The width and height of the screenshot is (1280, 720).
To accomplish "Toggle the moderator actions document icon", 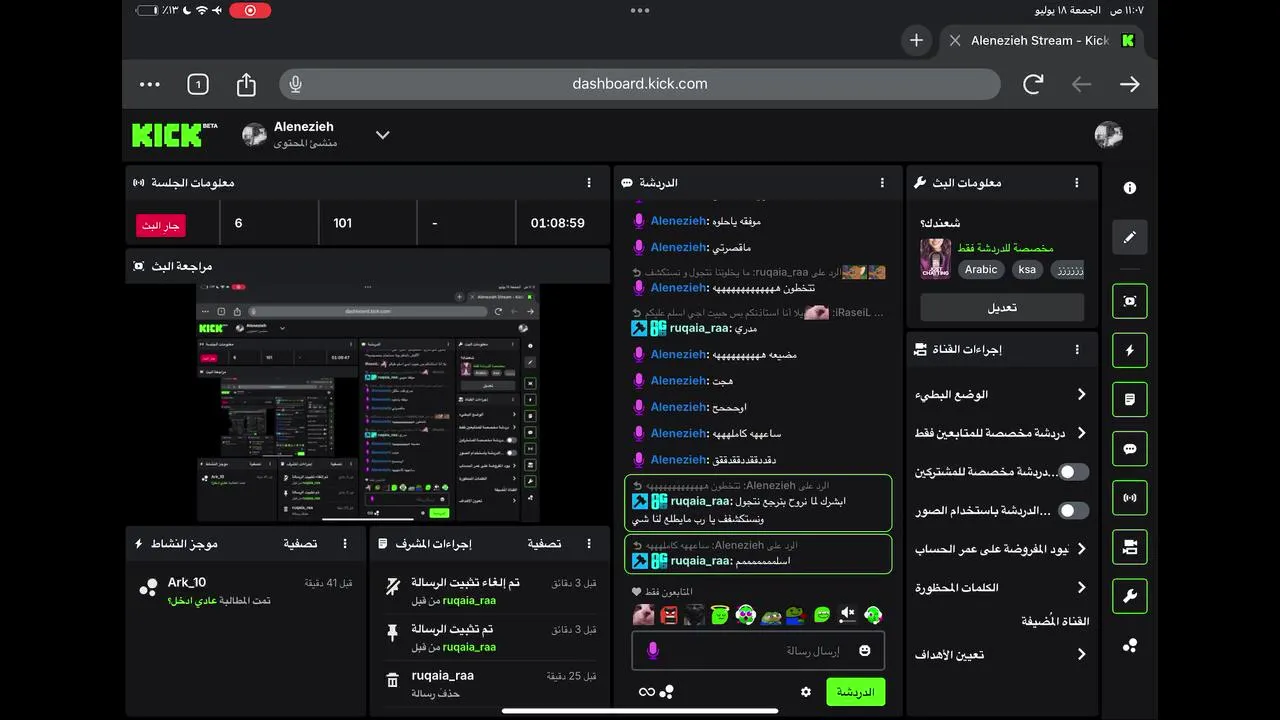I will pyautogui.click(x=1129, y=399).
